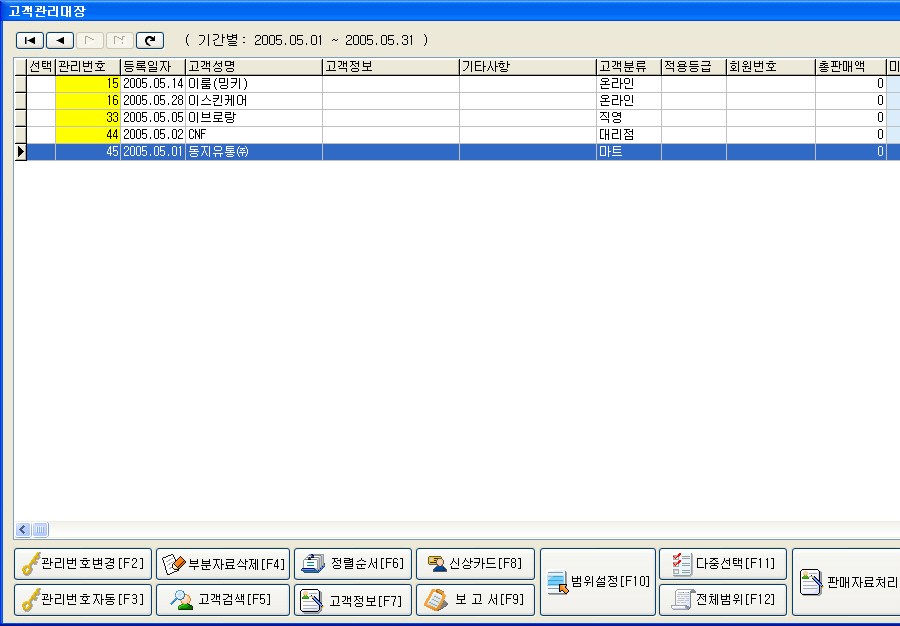This screenshot has height=626, width=900.
Task: Click management number 16 cell
Action: [88, 101]
